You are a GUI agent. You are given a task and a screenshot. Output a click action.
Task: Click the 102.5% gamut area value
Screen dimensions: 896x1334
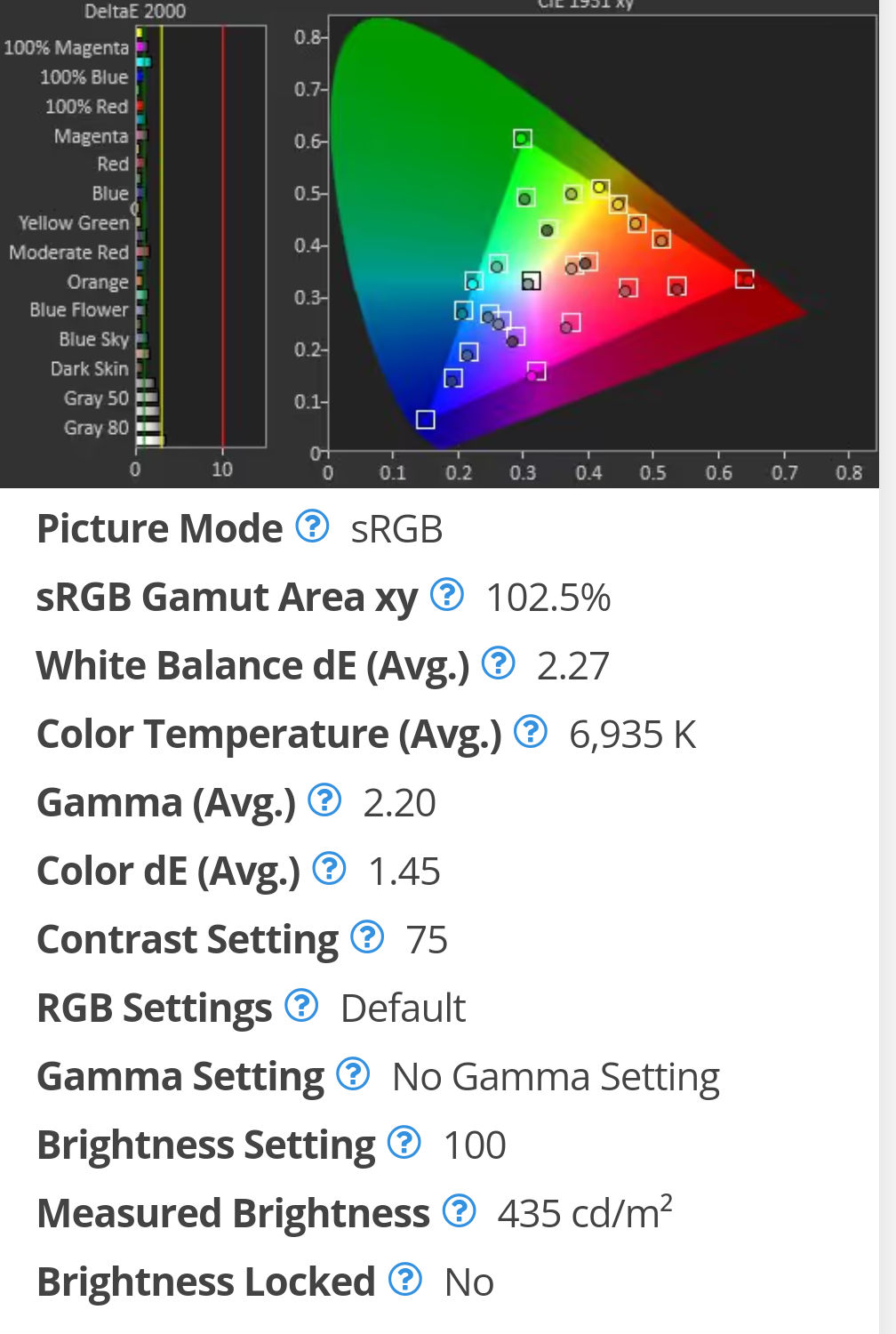click(548, 598)
